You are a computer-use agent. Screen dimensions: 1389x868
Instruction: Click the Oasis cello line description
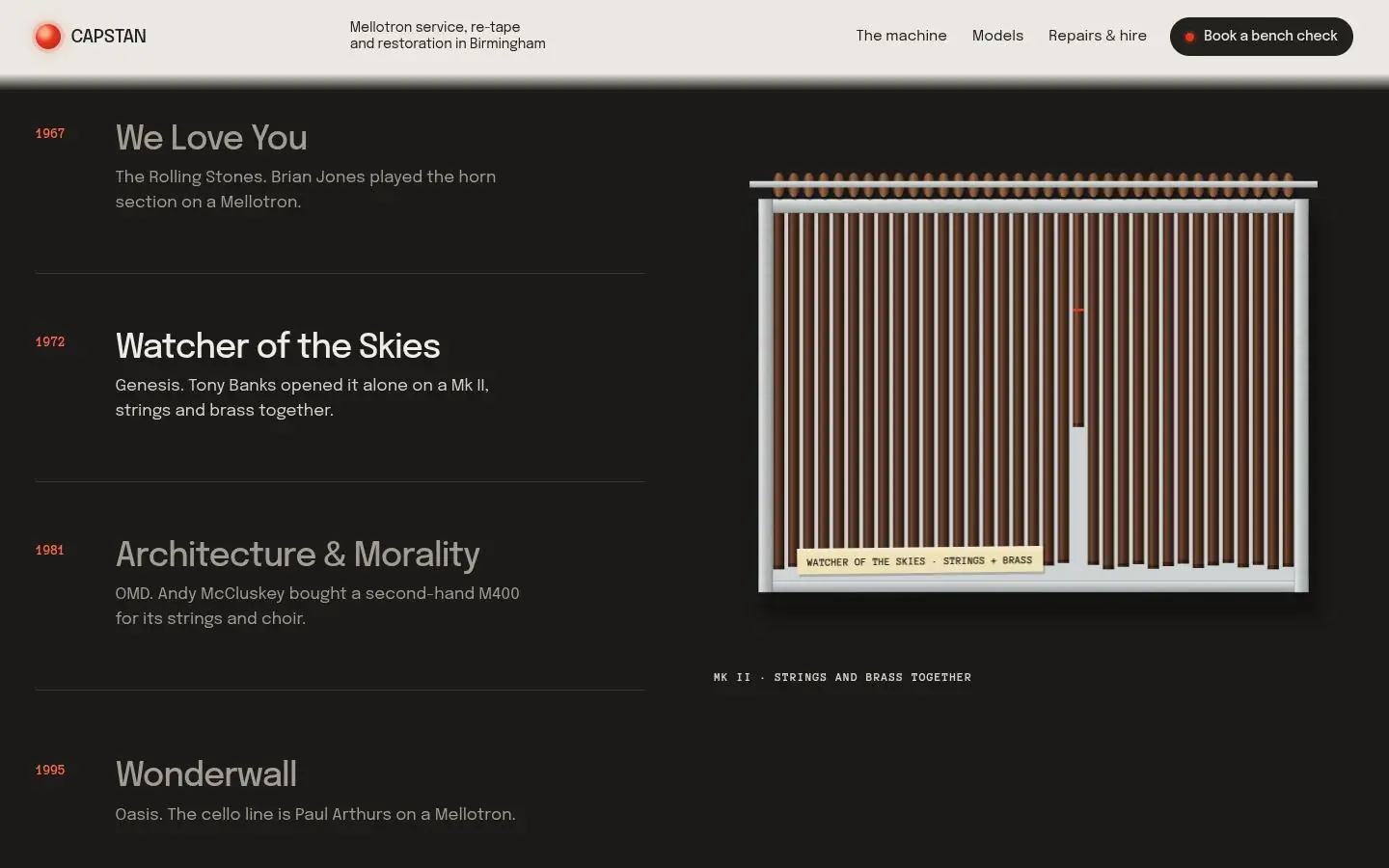pyautogui.click(x=315, y=814)
